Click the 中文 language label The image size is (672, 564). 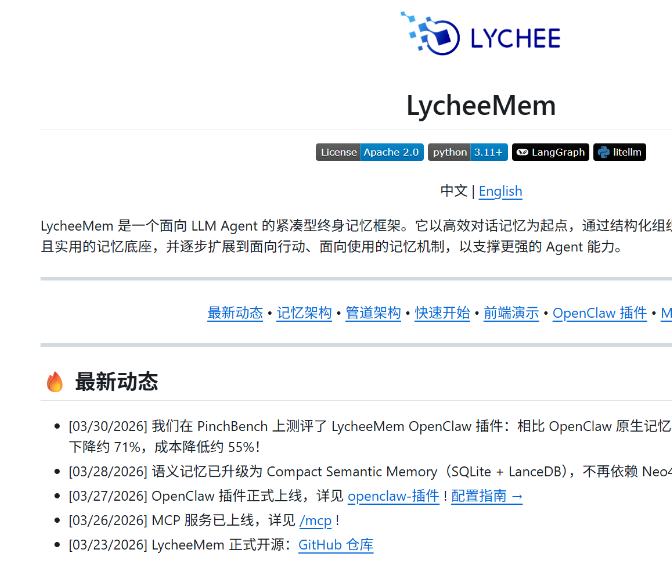point(454,191)
